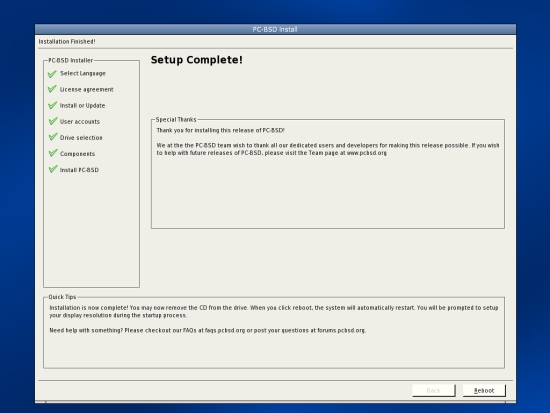Select the Install or Update step label
550x413 pixels.
(82, 106)
